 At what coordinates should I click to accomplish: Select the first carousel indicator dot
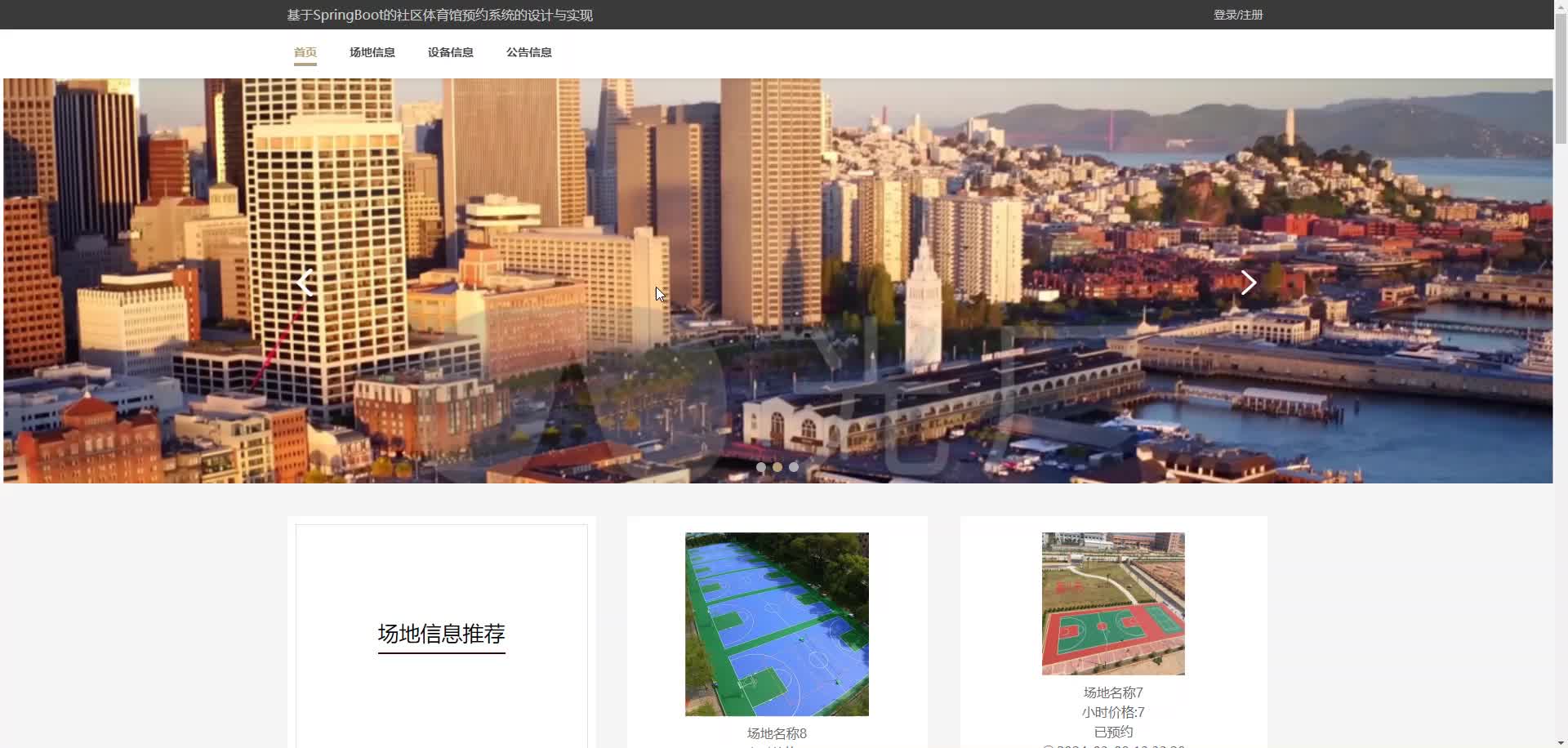click(x=761, y=467)
